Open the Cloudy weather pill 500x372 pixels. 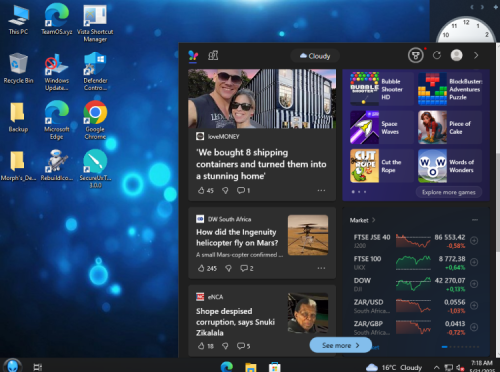coord(315,56)
